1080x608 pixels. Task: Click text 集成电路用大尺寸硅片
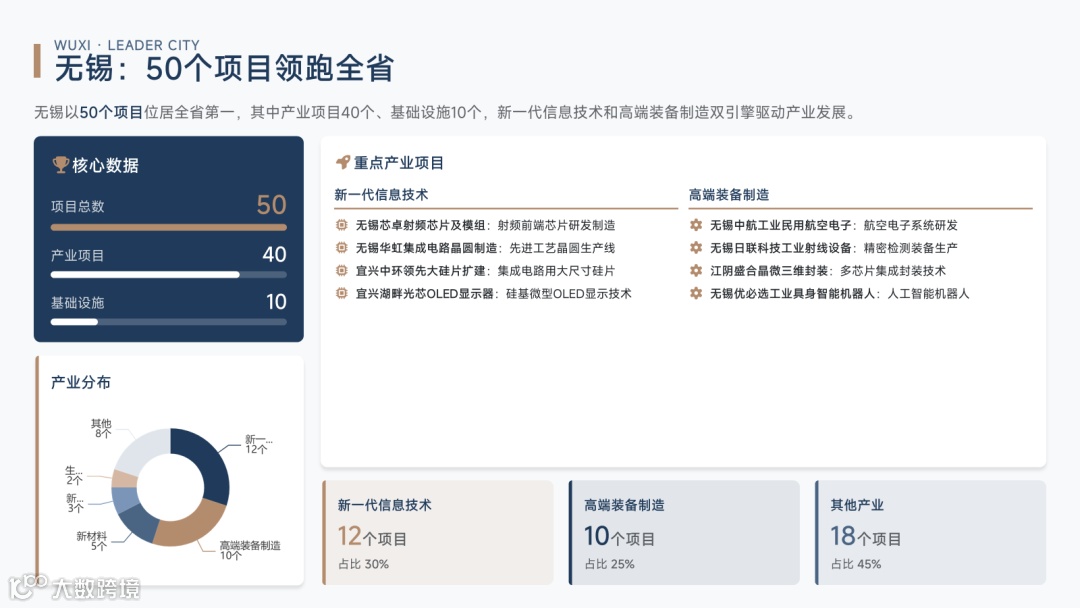click(556, 271)
